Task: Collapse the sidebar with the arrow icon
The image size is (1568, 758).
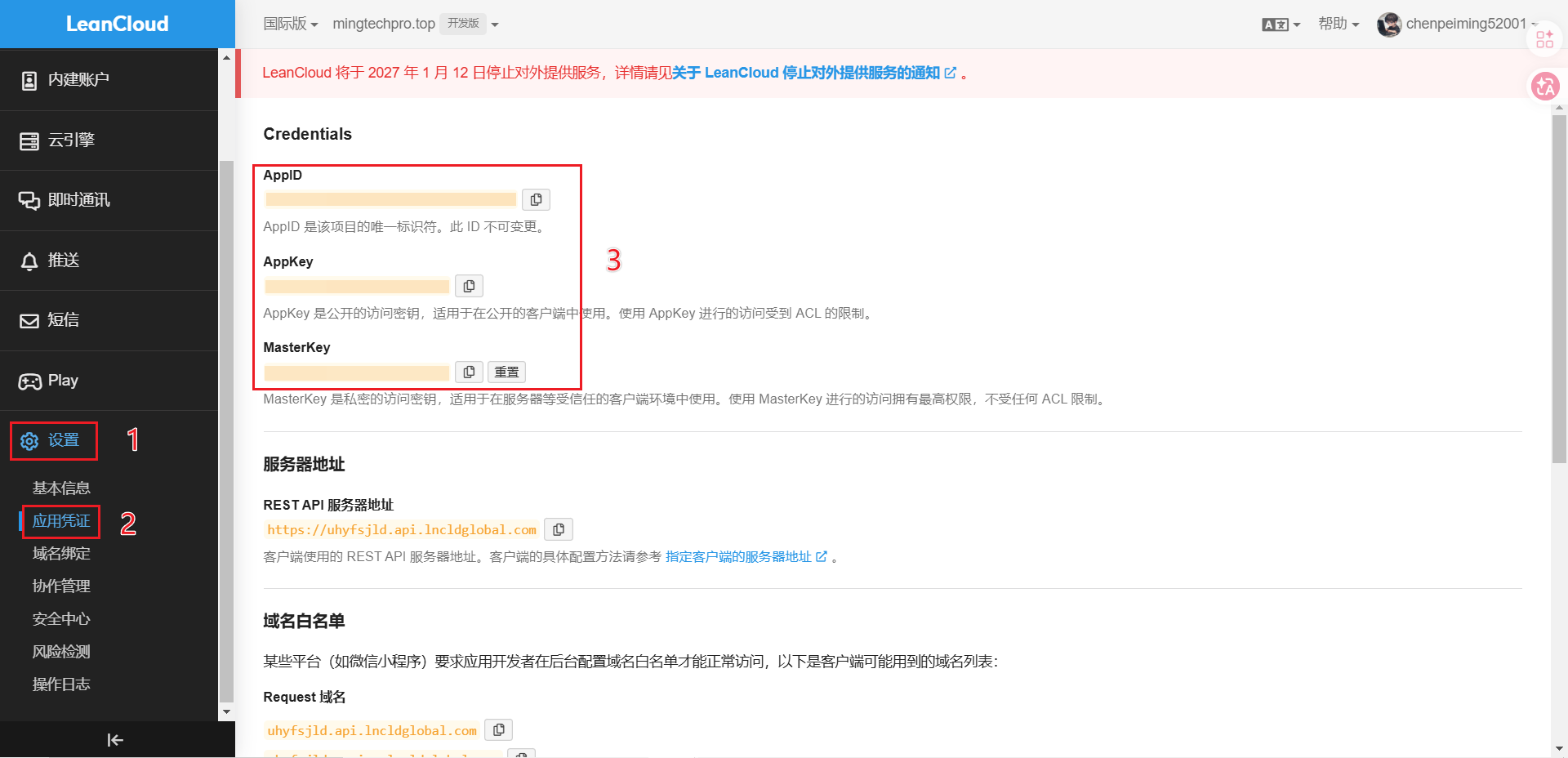Action: click(x=115, y=740)
